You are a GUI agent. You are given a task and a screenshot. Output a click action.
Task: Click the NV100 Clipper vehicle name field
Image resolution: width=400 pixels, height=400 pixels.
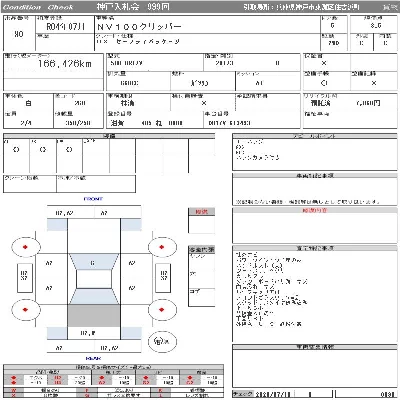[x=207, y=25]
